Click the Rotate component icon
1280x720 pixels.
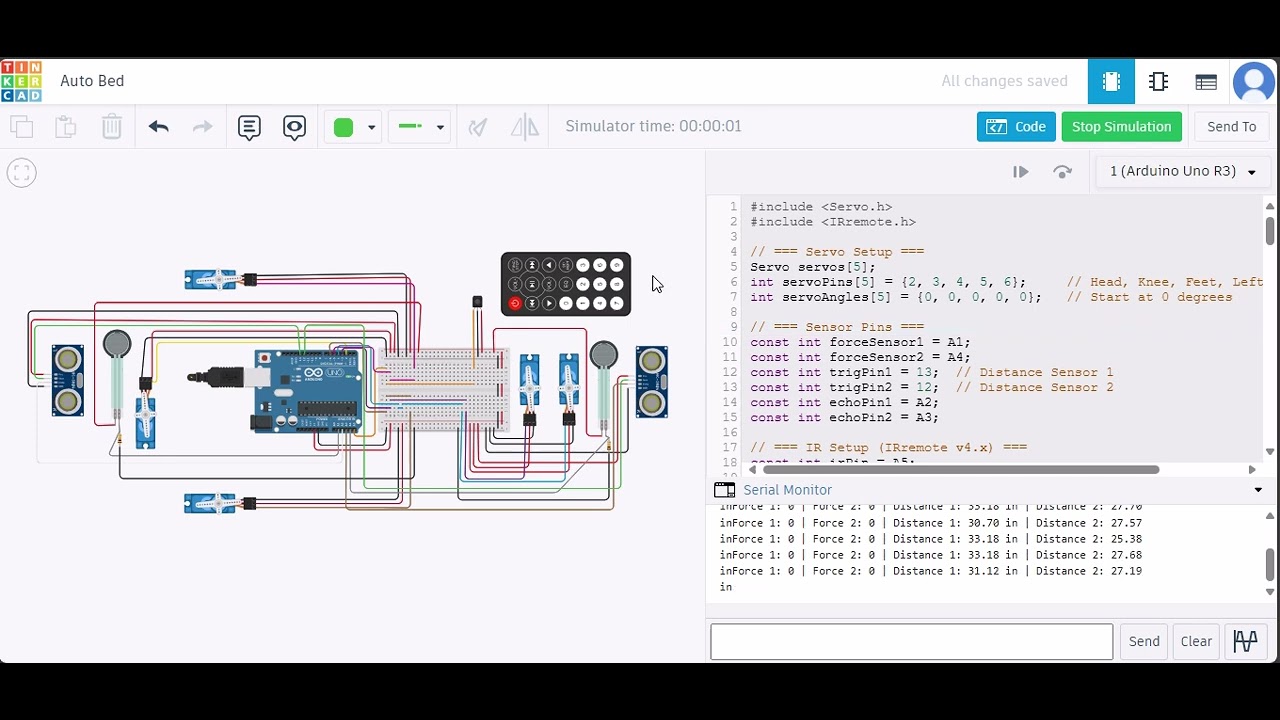pyautogui.click(x=478, y=127)
